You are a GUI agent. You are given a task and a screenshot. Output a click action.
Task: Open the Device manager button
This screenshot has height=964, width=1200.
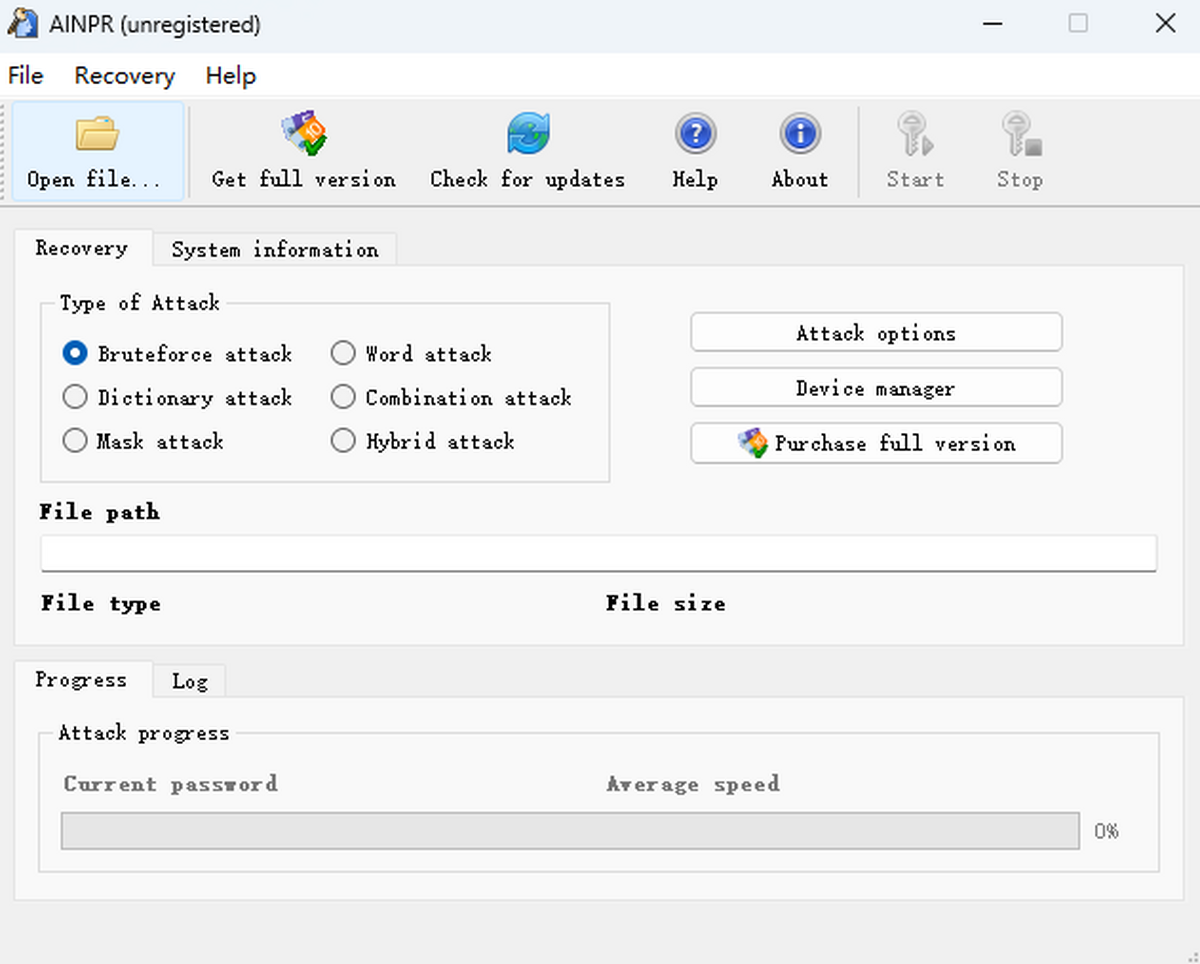click(876, 388)
